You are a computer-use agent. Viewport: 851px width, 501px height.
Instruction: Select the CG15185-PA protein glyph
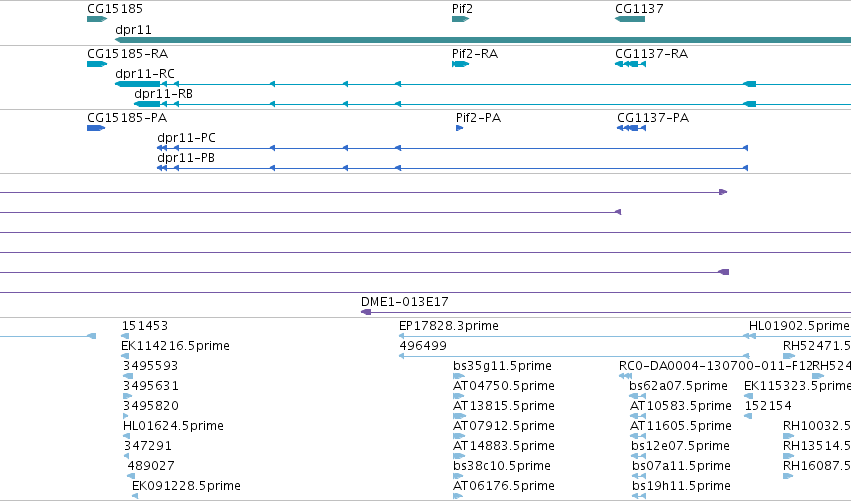pos(96,128)
